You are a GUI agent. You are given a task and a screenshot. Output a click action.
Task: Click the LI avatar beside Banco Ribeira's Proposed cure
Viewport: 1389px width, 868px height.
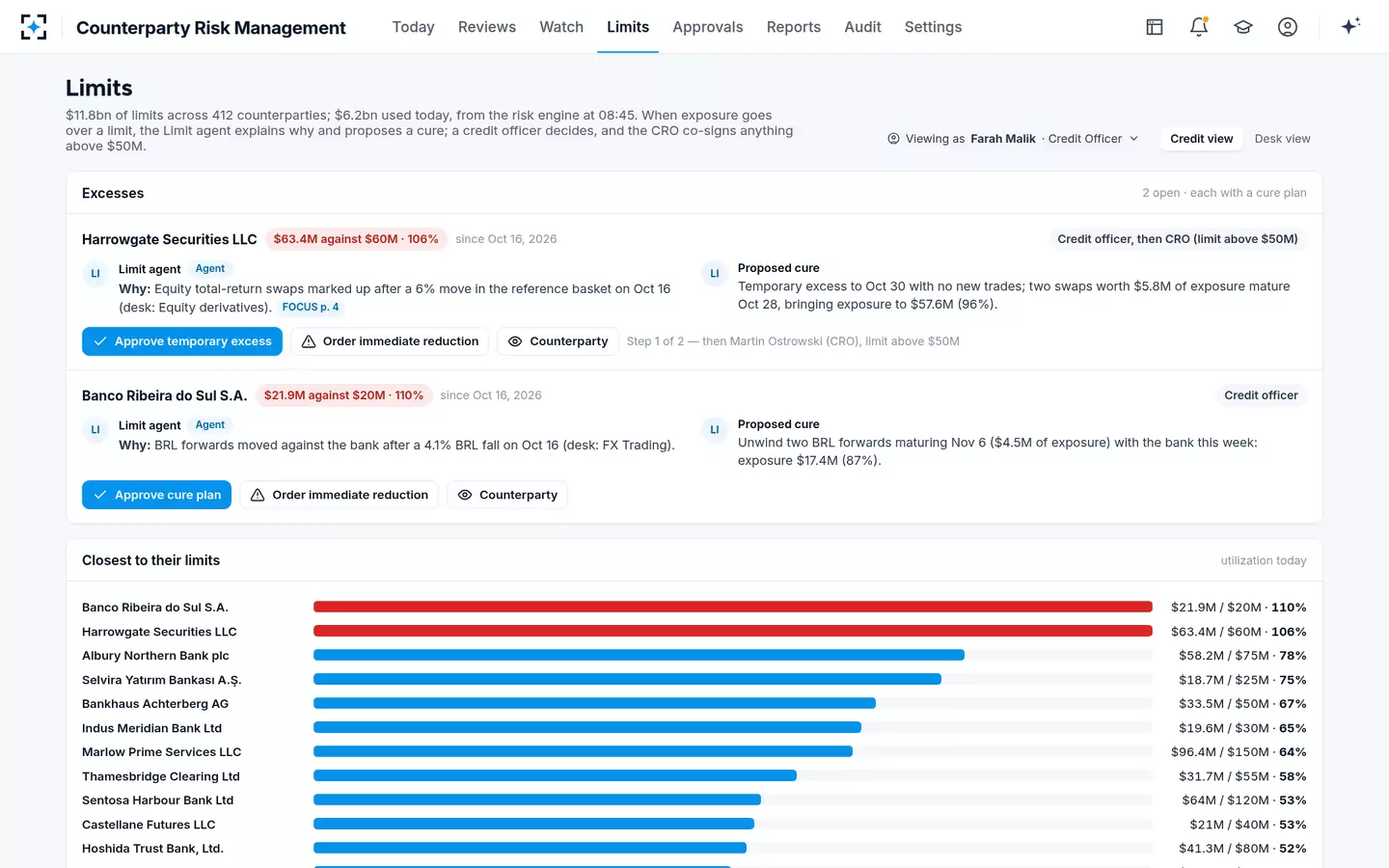(x=715, y=429)
